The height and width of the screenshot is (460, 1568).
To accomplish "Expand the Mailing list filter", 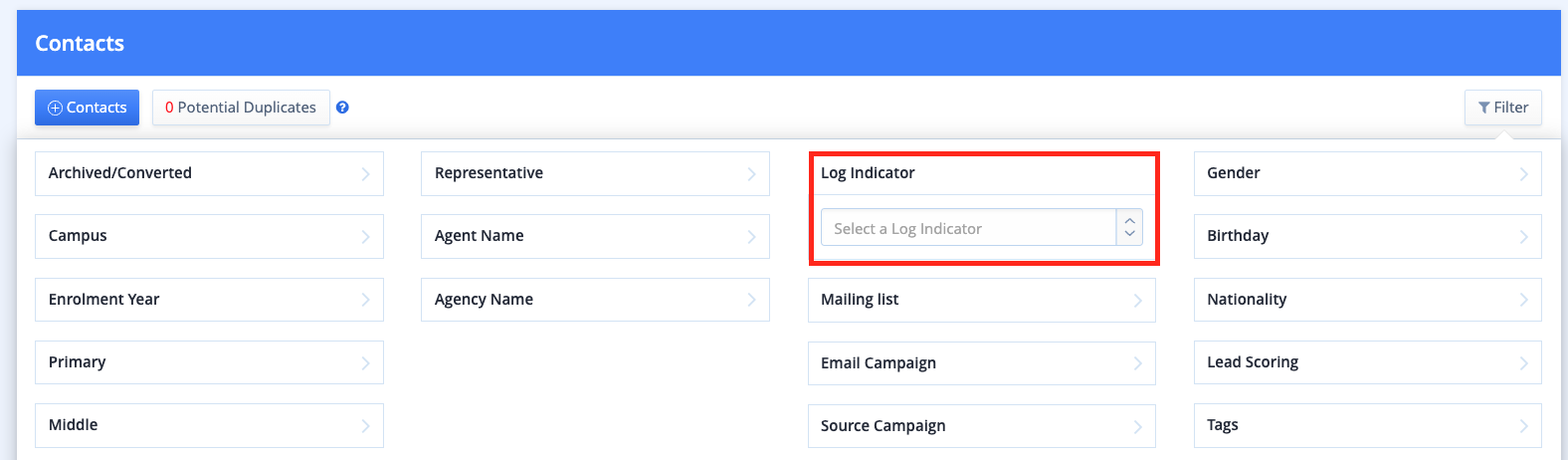I will point(981,300).
